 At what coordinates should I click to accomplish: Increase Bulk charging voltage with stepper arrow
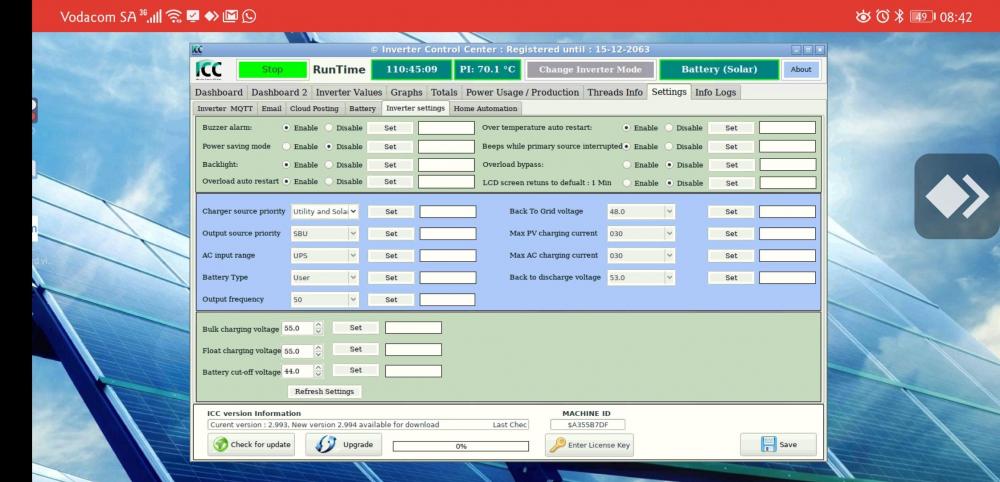pyautogui.click(x=318, y=325)
